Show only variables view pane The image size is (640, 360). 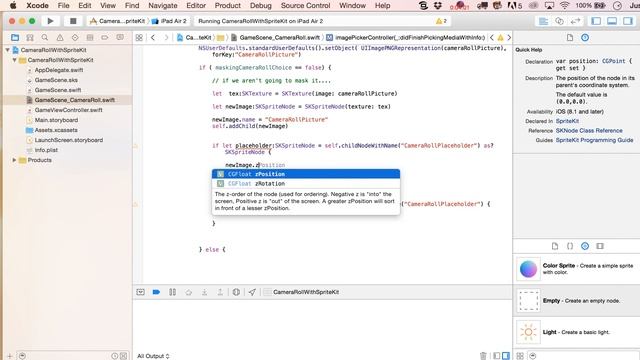coord(497,356)
